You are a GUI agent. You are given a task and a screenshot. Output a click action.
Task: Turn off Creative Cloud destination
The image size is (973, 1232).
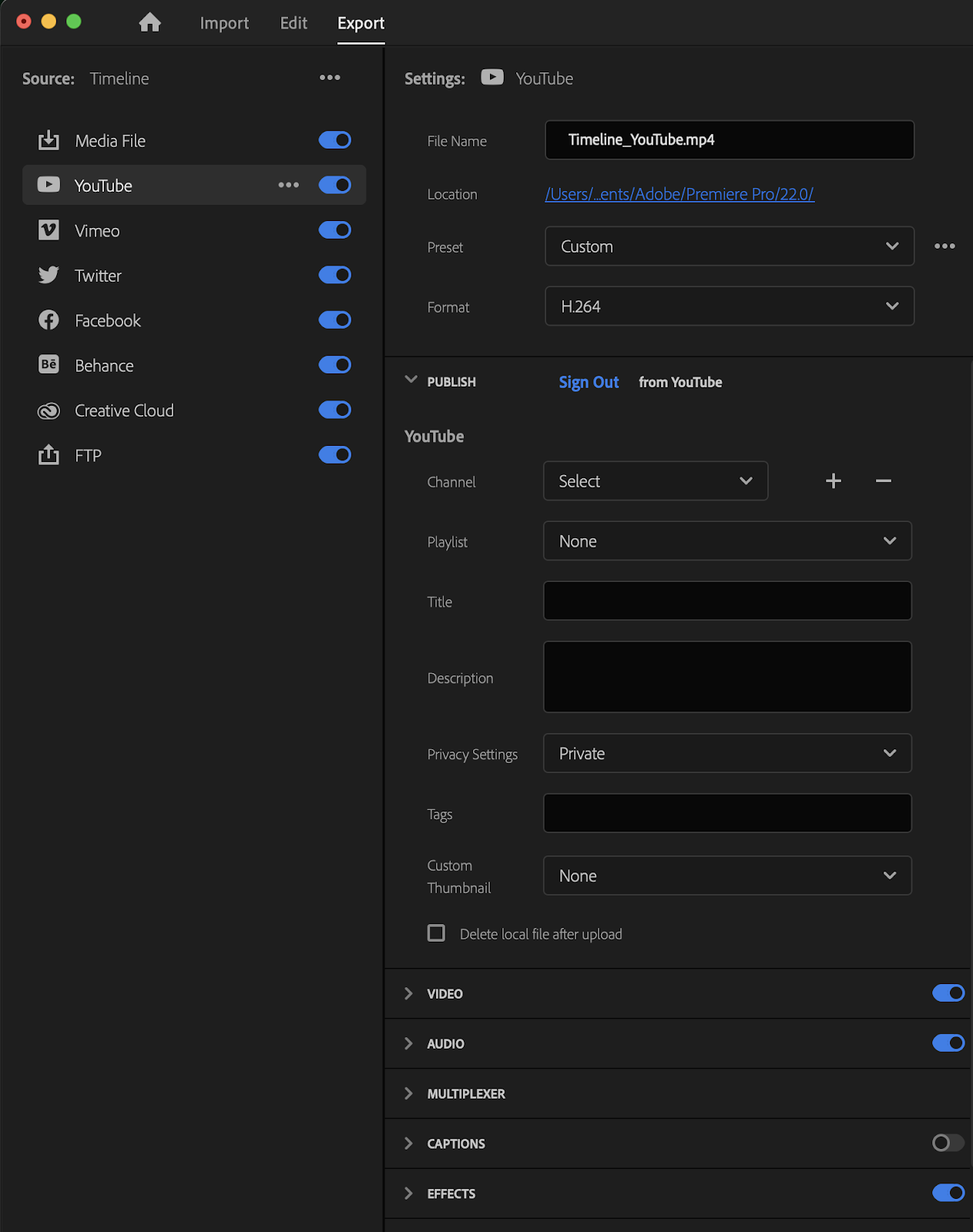335,410
